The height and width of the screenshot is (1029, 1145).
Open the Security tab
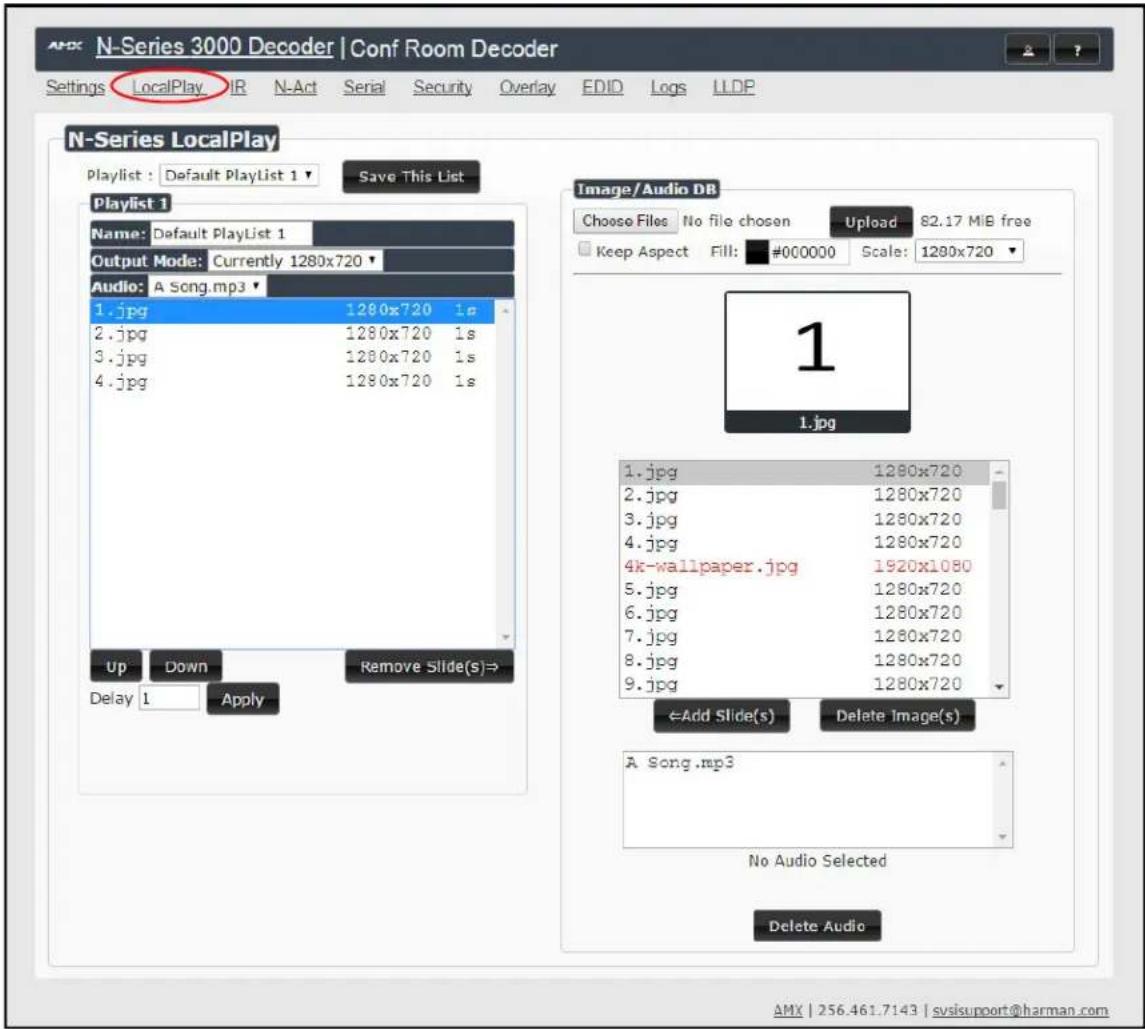[x=443, y=87]
